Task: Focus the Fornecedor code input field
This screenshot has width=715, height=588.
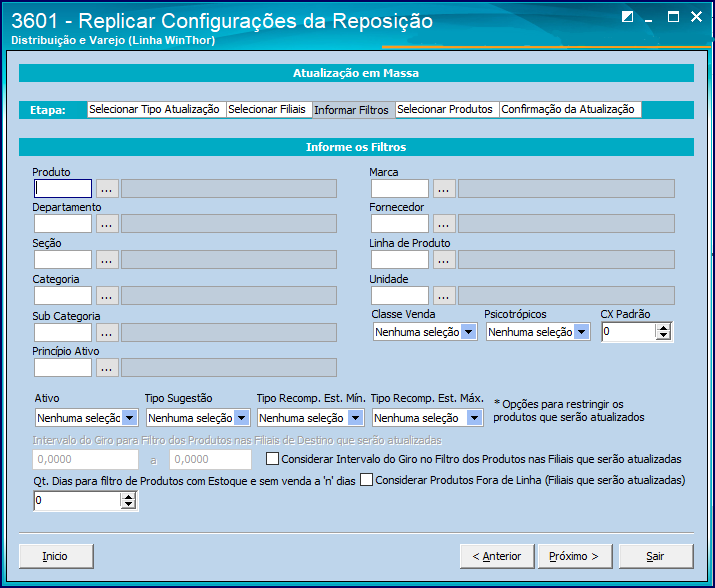Action: (x=400, y=224)
